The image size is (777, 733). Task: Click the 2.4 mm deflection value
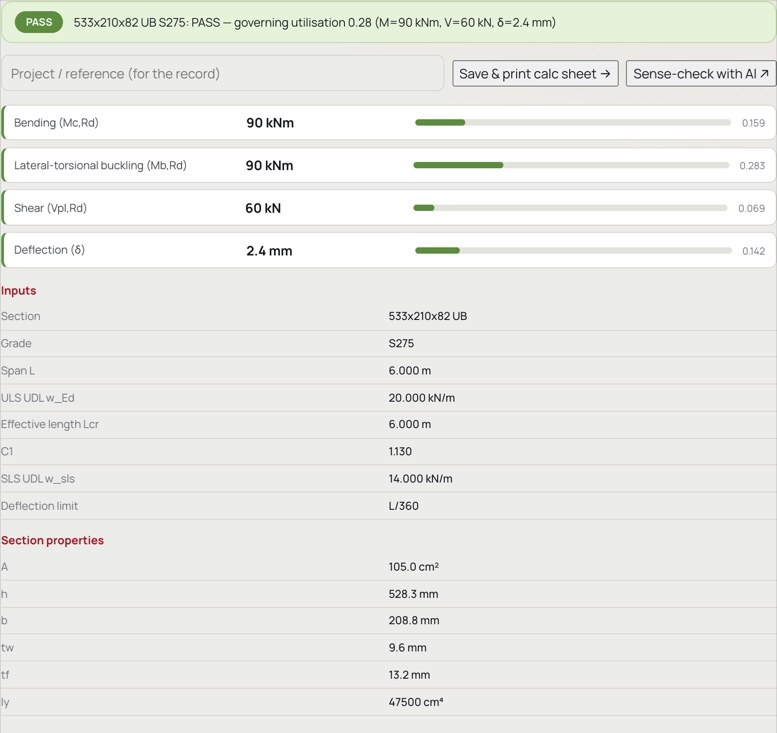tap(269, 251)
